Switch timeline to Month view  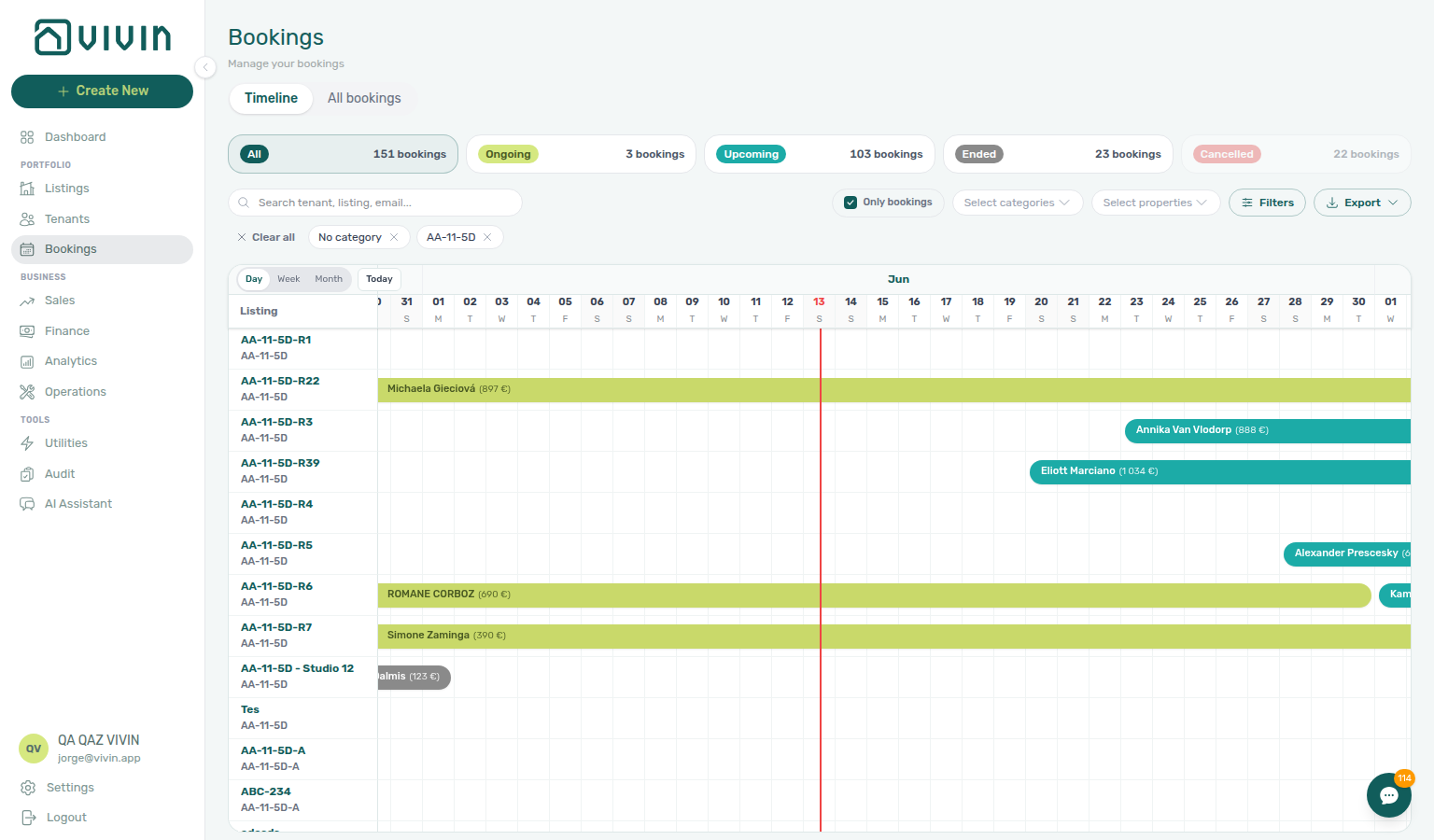329,279
